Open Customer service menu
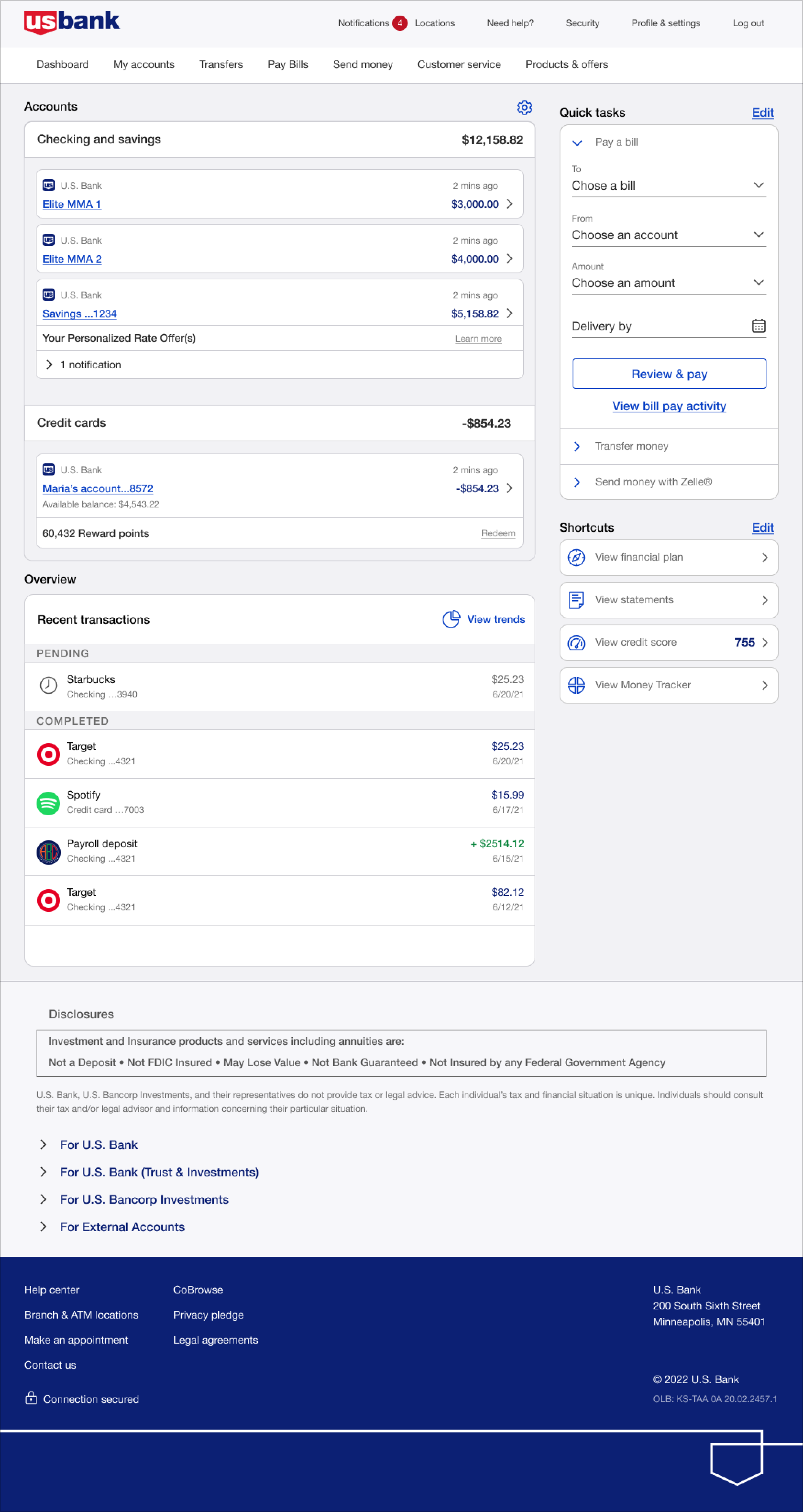 (x=459, y=64)
